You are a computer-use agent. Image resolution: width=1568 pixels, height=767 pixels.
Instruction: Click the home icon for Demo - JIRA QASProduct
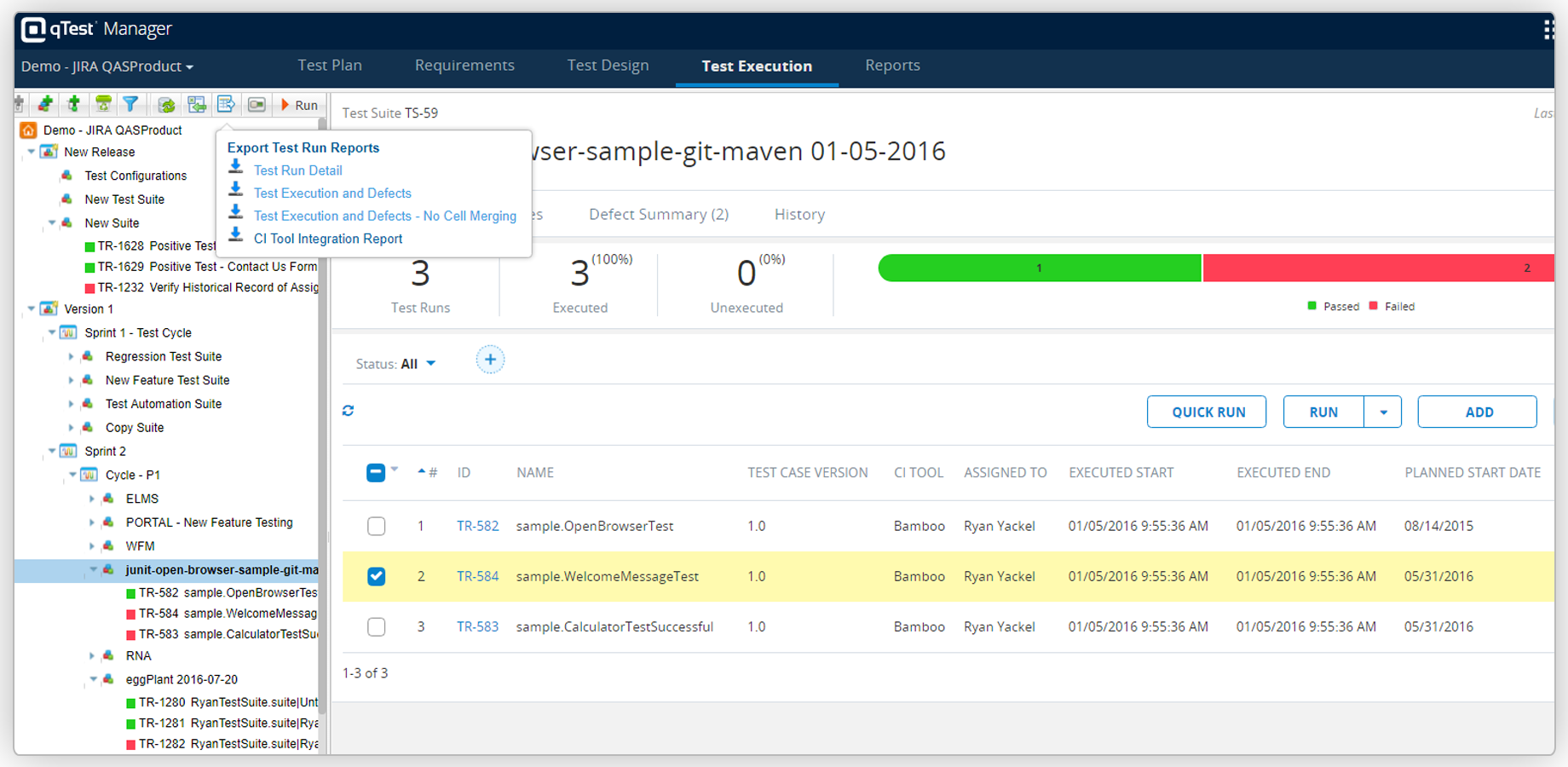29,130
